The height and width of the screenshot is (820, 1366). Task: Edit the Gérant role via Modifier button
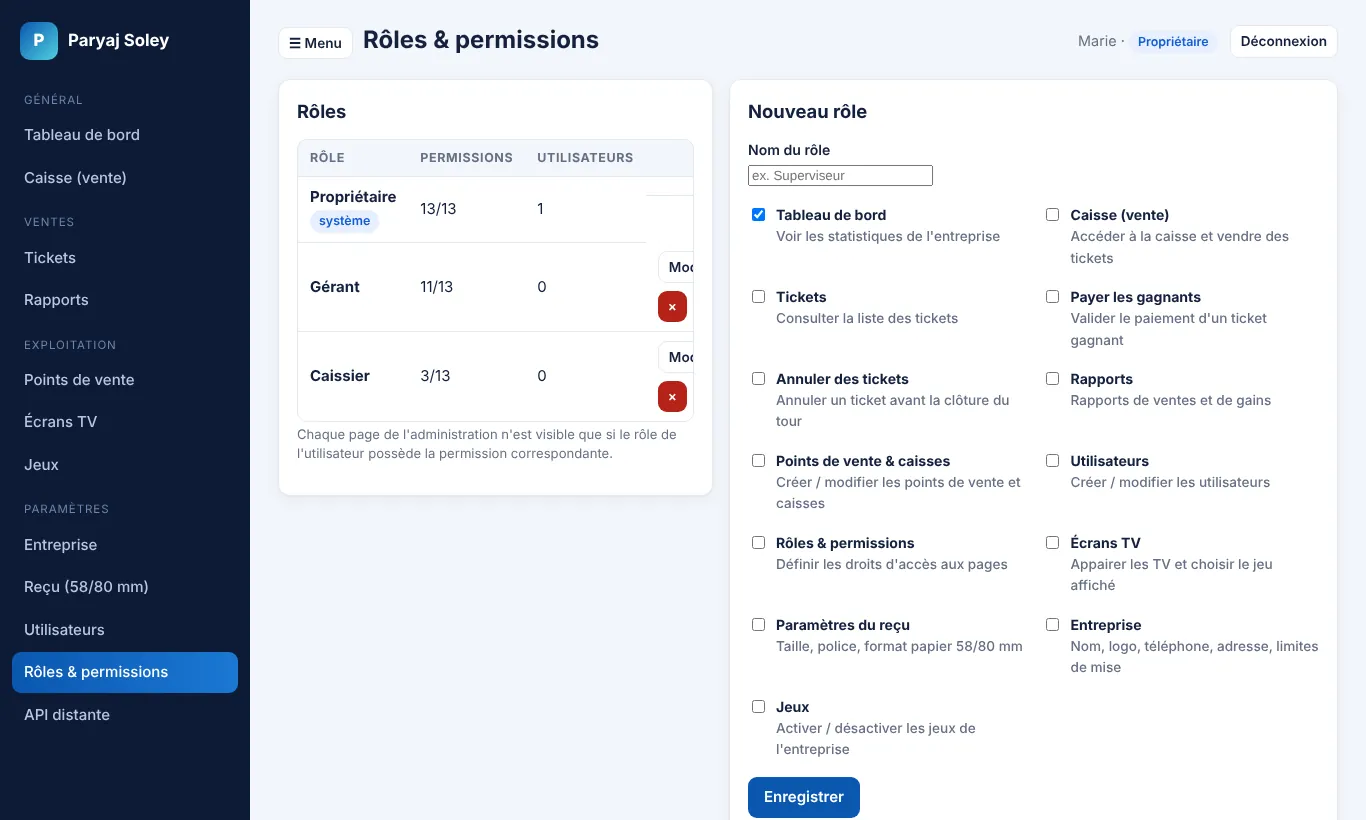point(676,267)
